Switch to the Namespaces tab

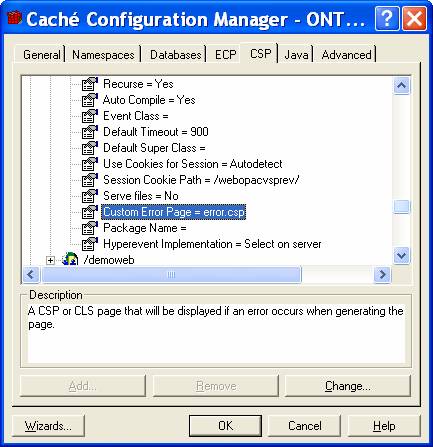pos(103,55)
